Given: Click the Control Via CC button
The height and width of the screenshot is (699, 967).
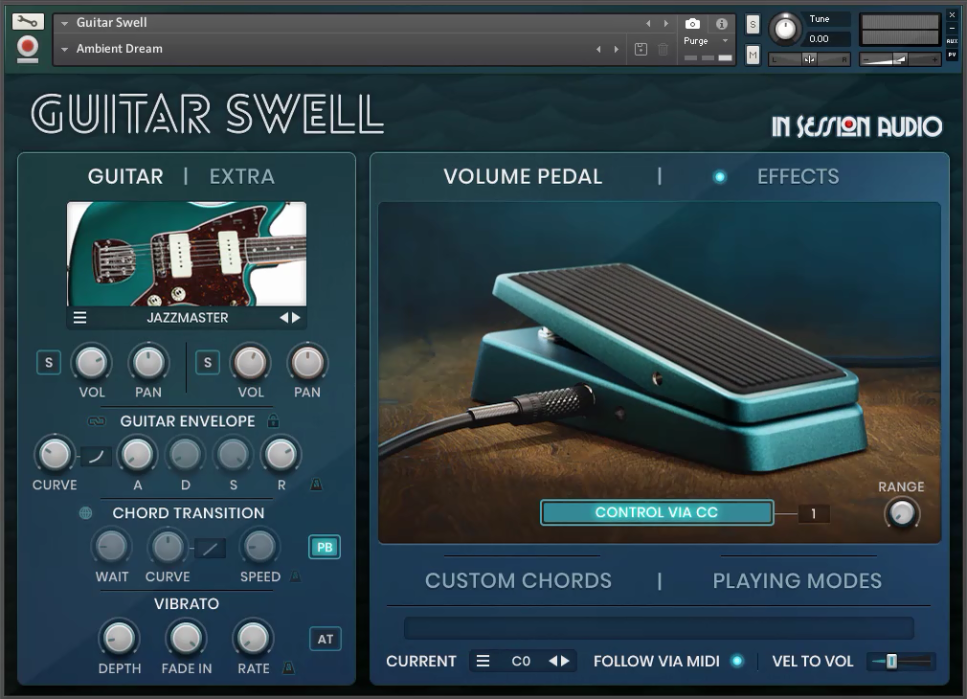Looking at the screenshot, I should [657, 512].
